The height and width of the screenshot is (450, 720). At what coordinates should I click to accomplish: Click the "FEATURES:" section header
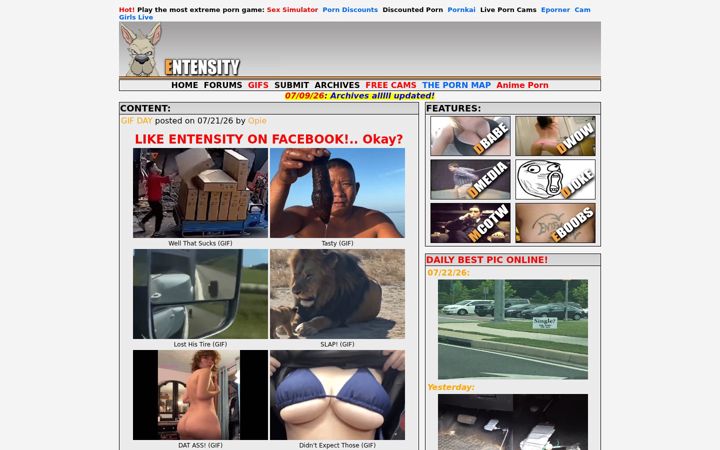pyautogui.click(x=453, y=108)
